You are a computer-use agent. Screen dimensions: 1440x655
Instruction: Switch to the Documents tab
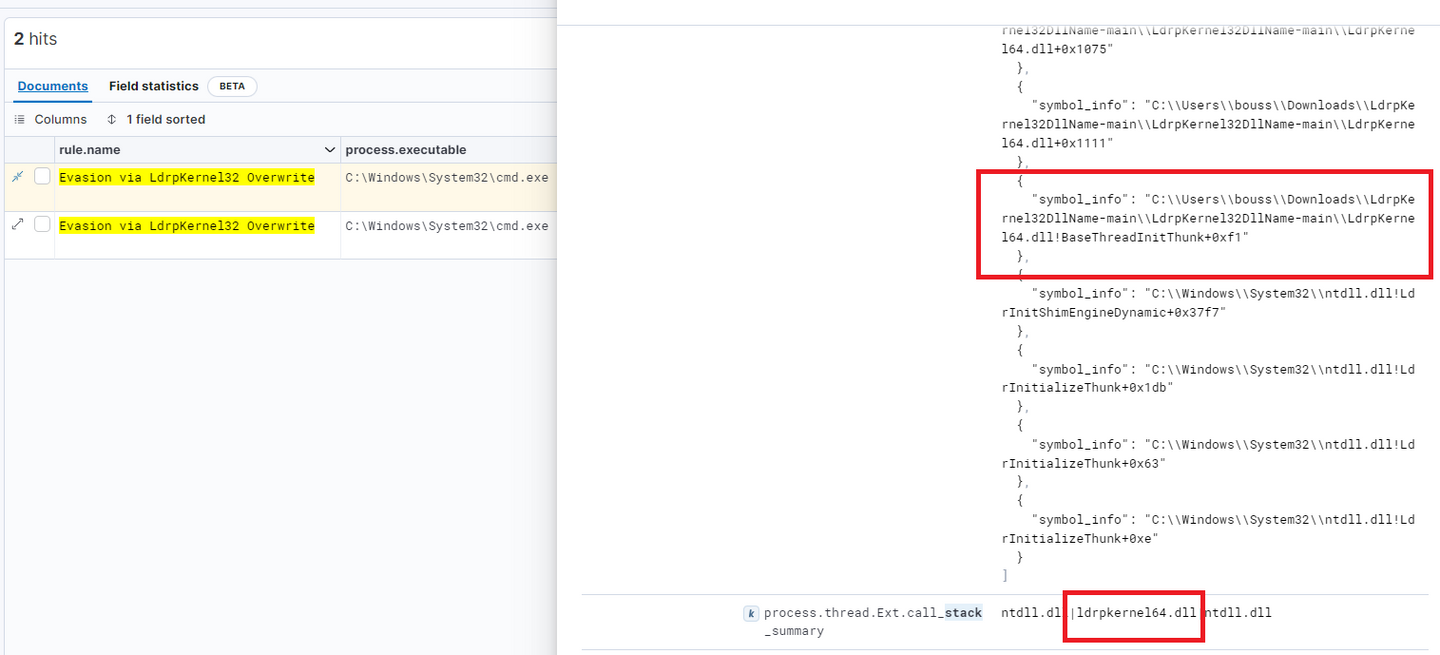pos(53,86)
